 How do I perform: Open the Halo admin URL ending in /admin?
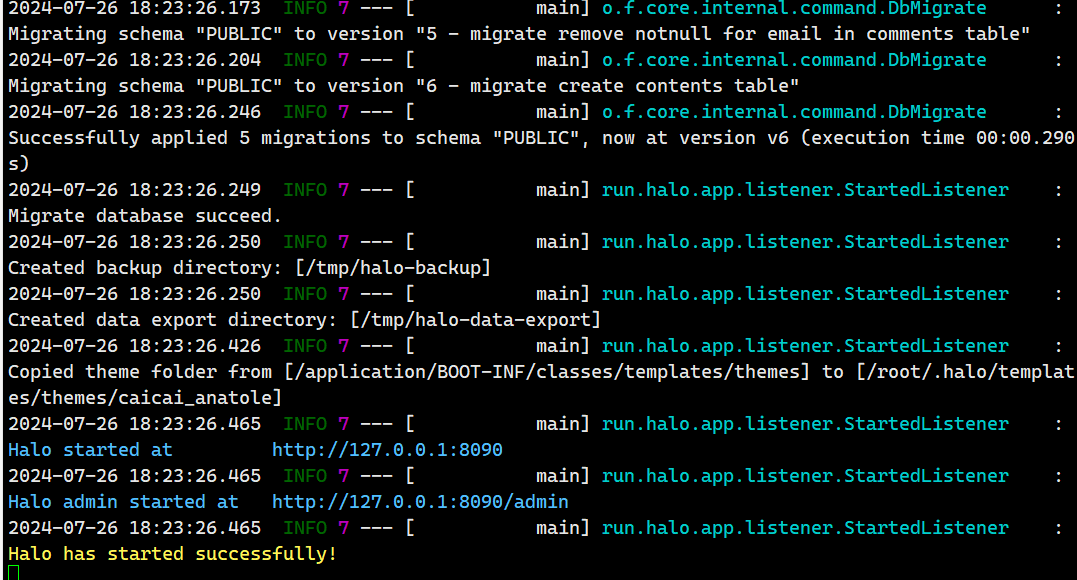[x=420, y=502]
